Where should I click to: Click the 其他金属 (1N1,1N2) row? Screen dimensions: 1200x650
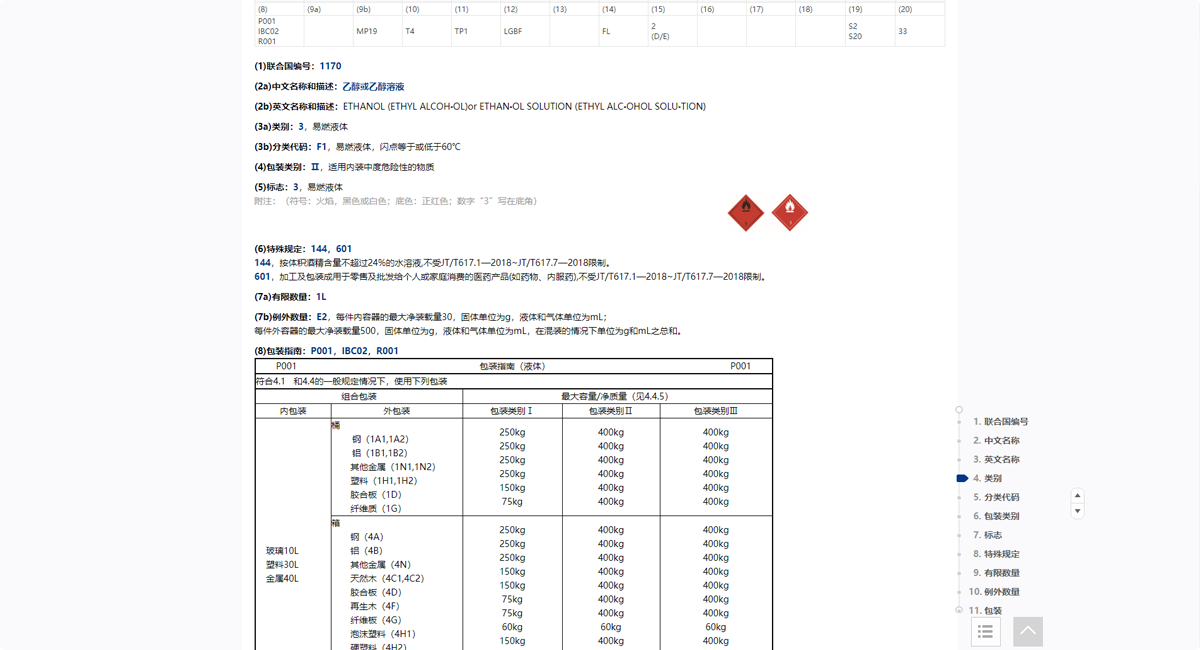[393, 467]
